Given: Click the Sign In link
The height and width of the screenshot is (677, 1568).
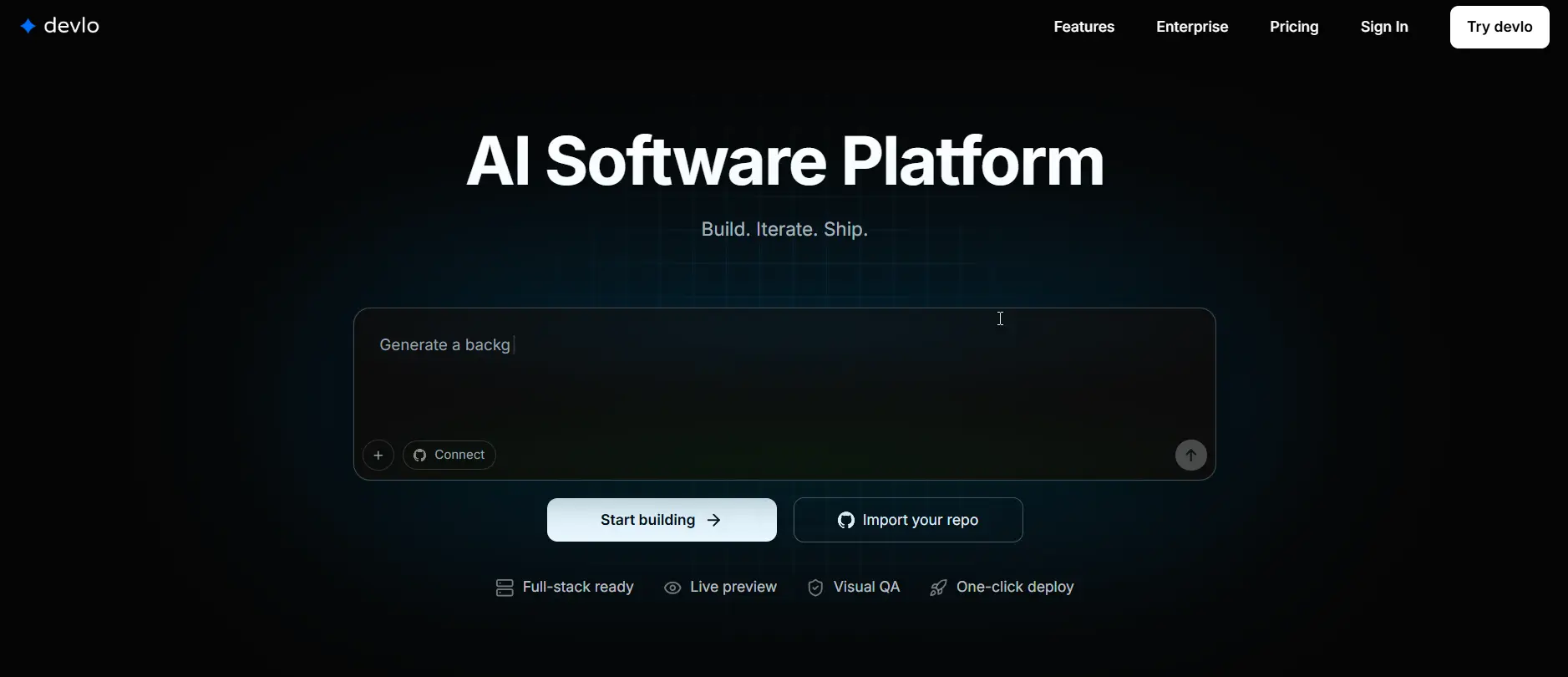Looking at the screenshot, I should click(x=1383, y=27).
